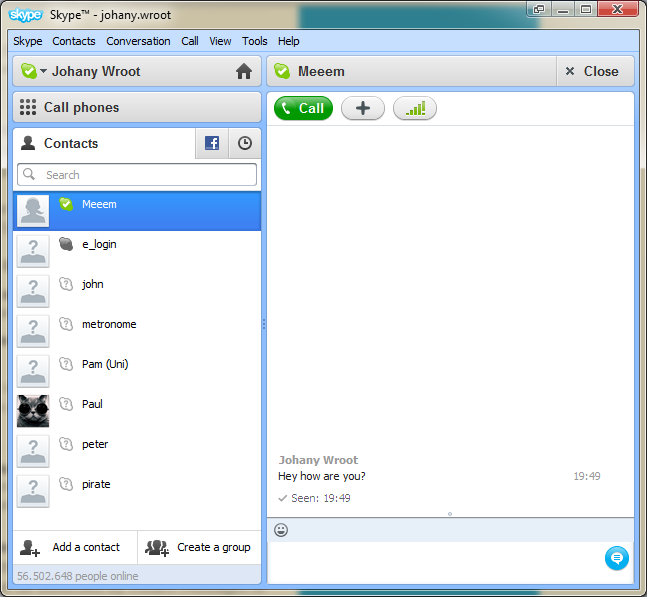
Task: Open the Call menu
Action: [x=190, y=41]
